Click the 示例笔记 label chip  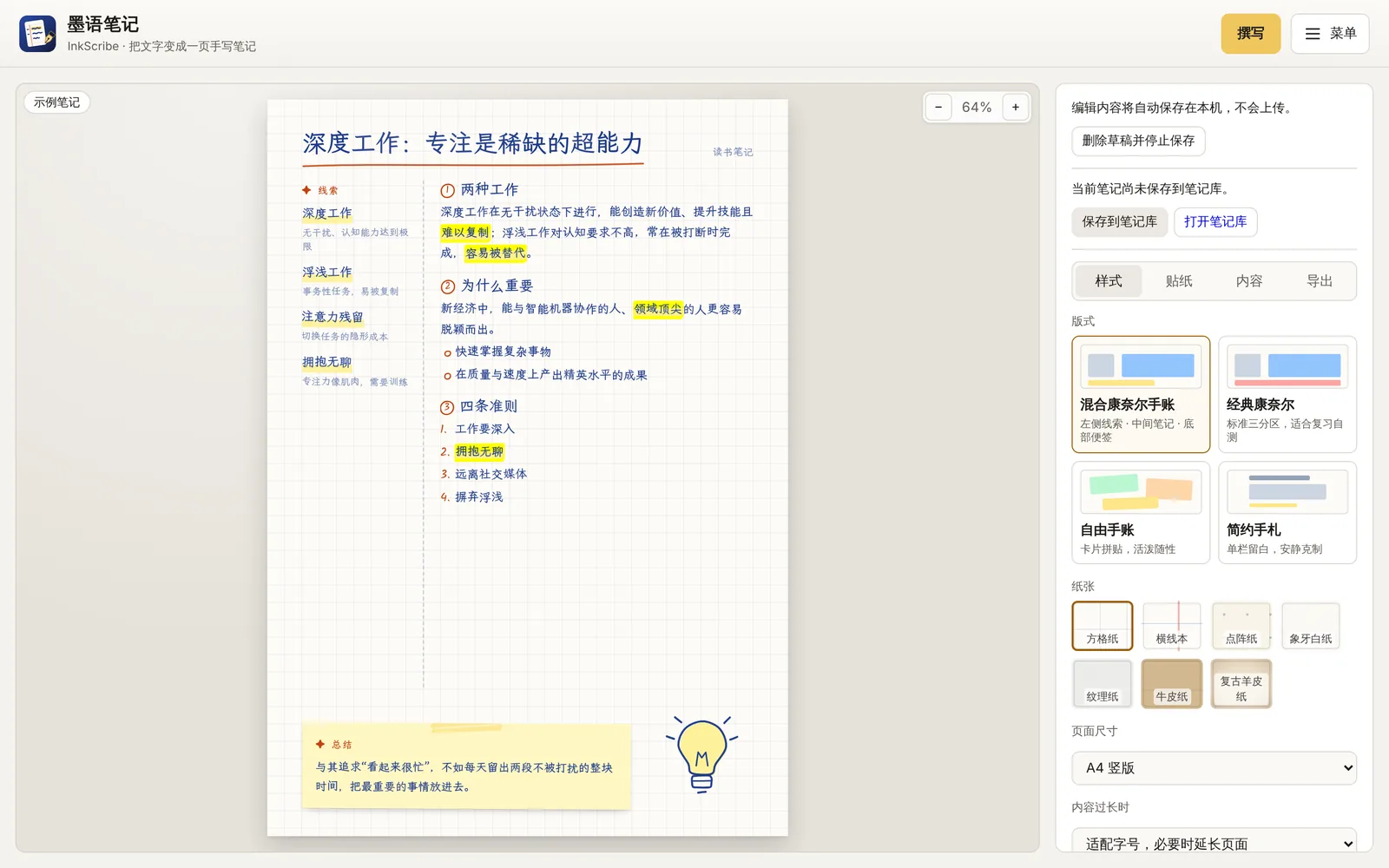pyautogui.click(x=56, y=102)
